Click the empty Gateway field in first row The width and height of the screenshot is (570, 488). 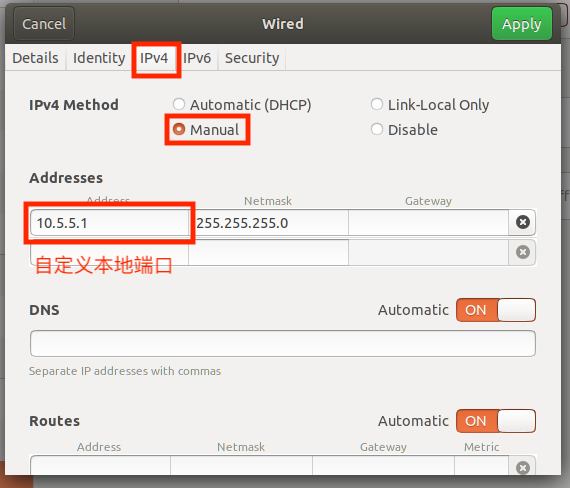point(428,223)
